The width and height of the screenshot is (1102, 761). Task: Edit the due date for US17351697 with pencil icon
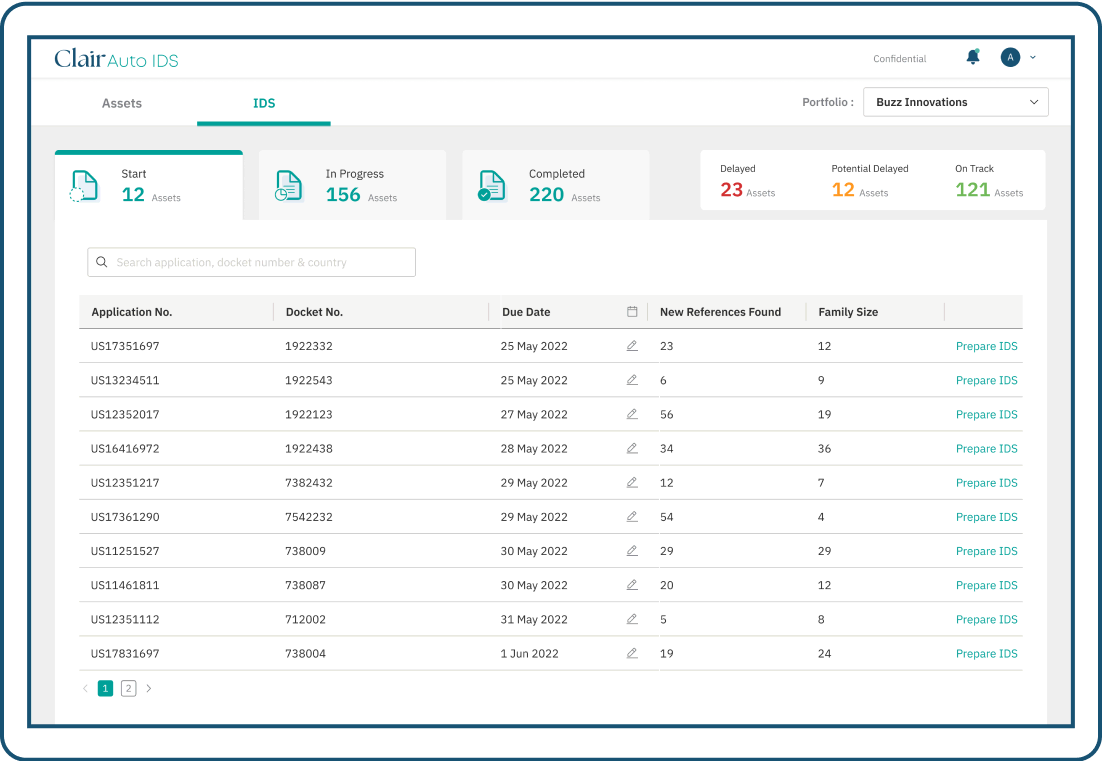click(x=631, y=345)
